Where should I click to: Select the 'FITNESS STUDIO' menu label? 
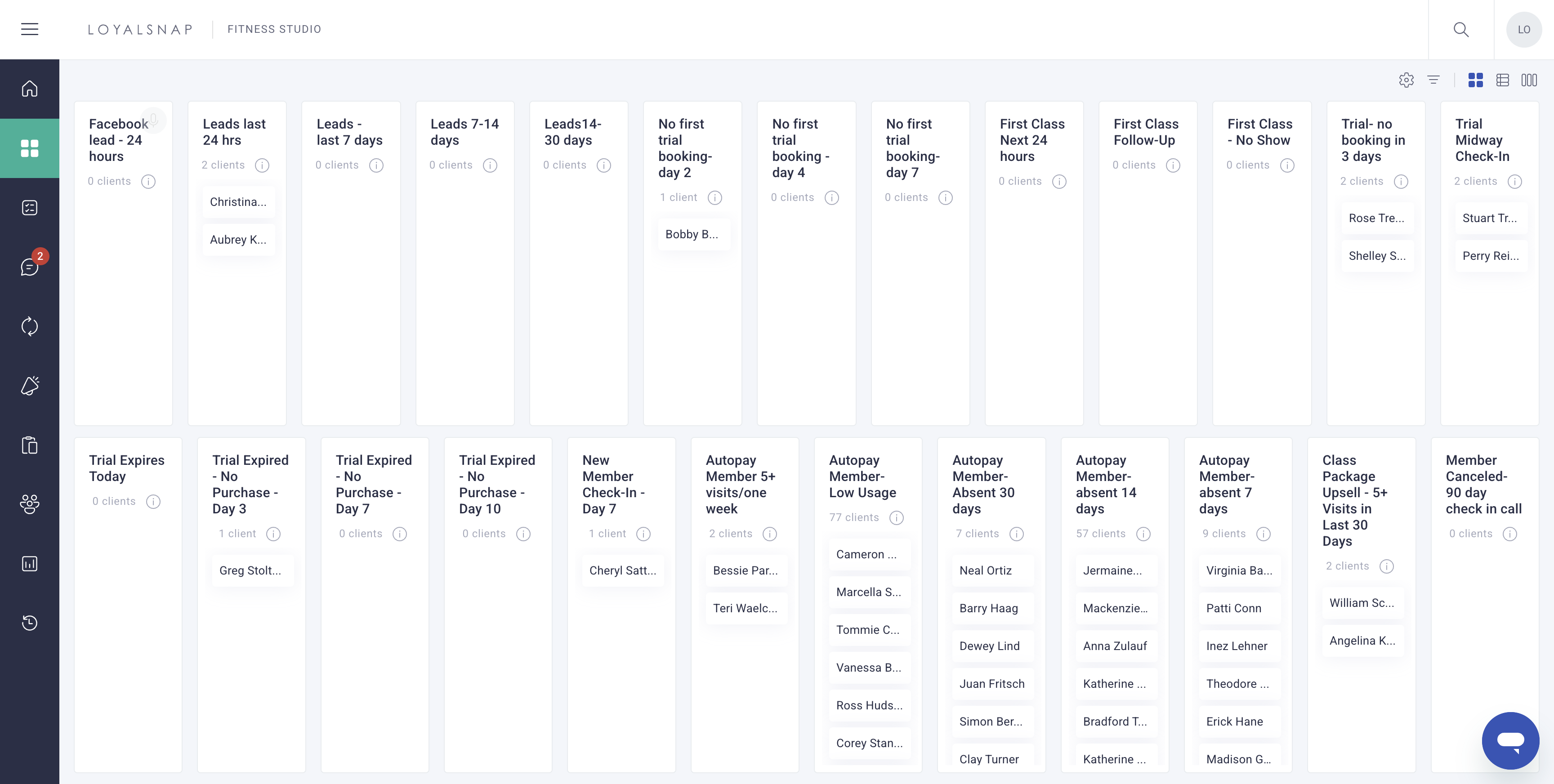274,29
